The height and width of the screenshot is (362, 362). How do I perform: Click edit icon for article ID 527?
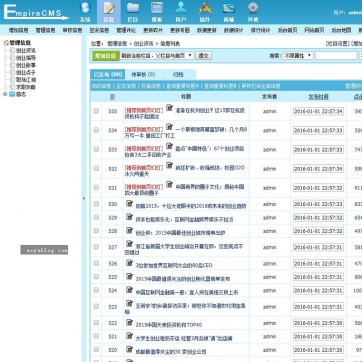pyautogui.click(x=129, y=244)
